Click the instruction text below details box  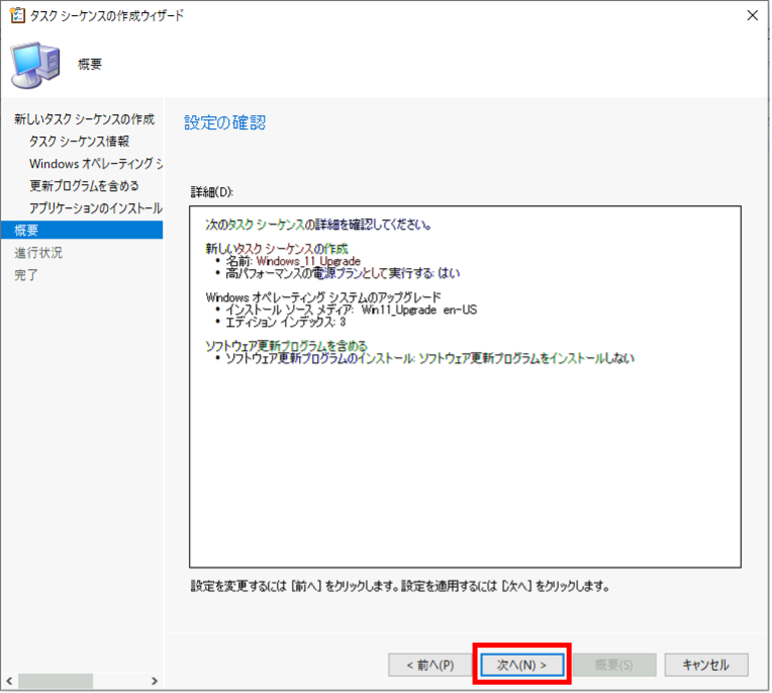pos(400,586)
